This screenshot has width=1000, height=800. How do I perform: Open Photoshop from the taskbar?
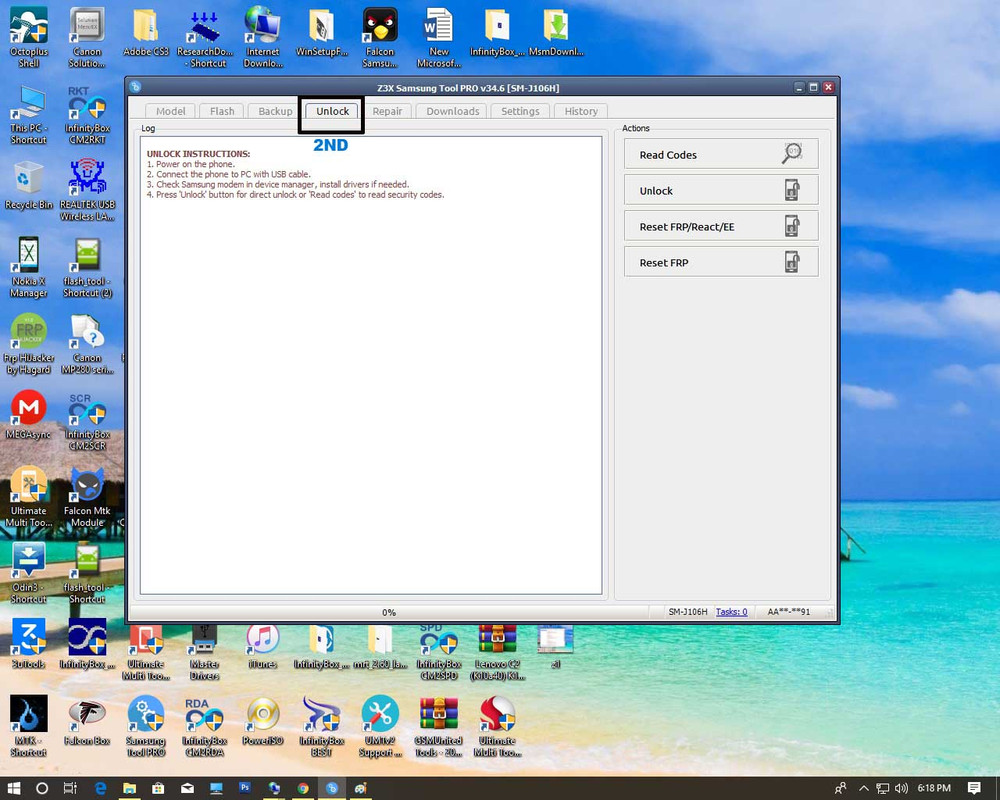(x=245, y=788)
